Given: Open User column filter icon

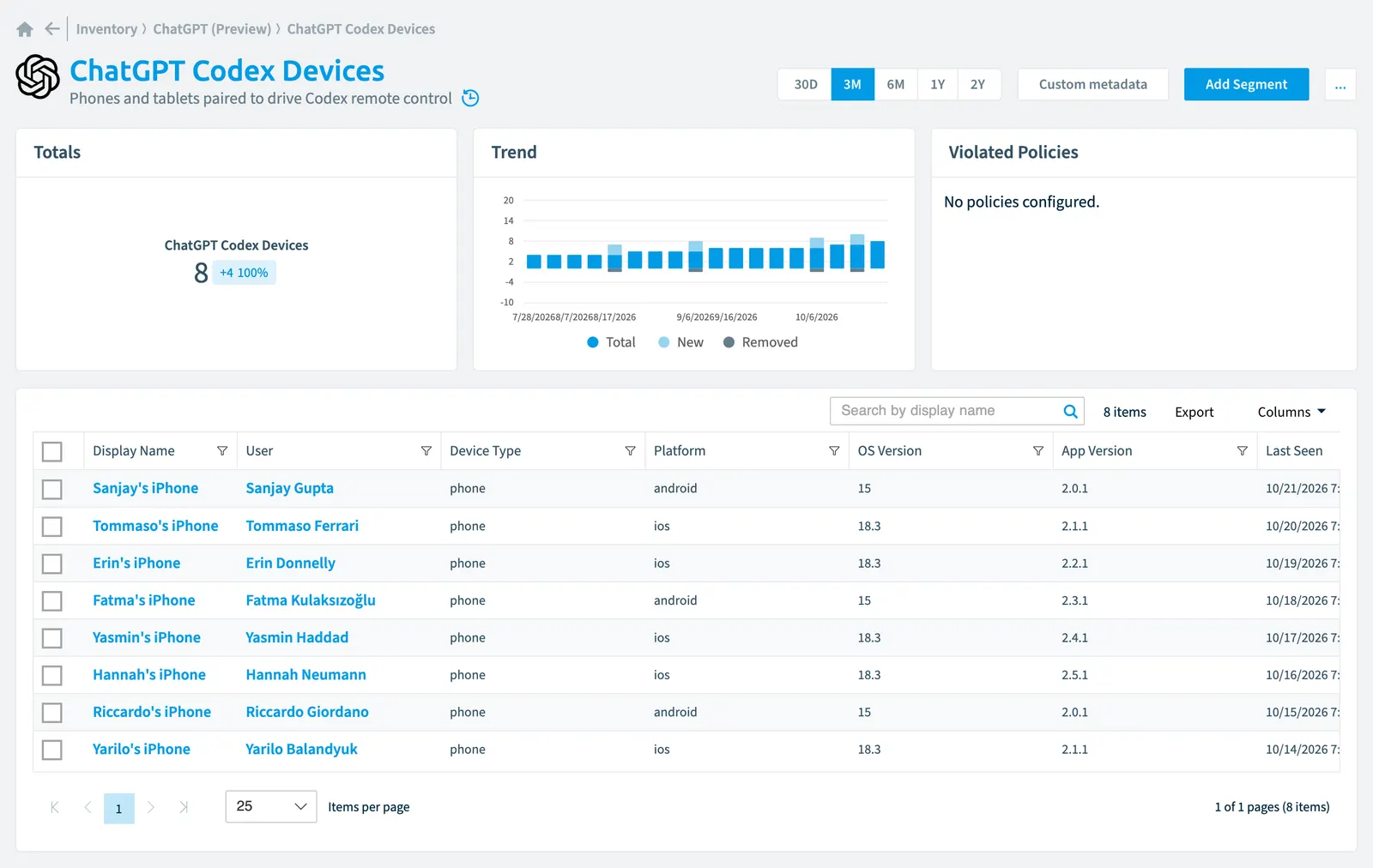Looking at the screenshot, I should click(x=426, y=451).
